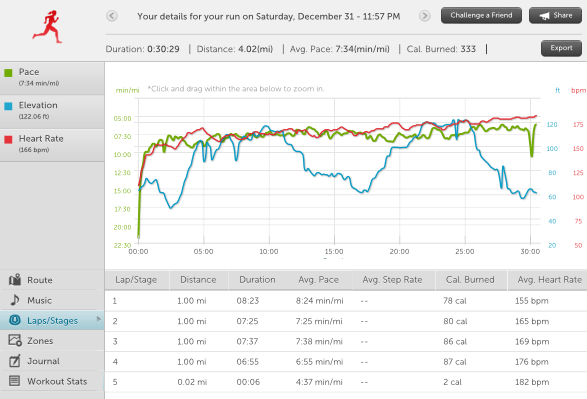Click lap 1 duration 08:23
This screenshot has width=587, height=399.
pyautogui.click(x=247, y=301)
